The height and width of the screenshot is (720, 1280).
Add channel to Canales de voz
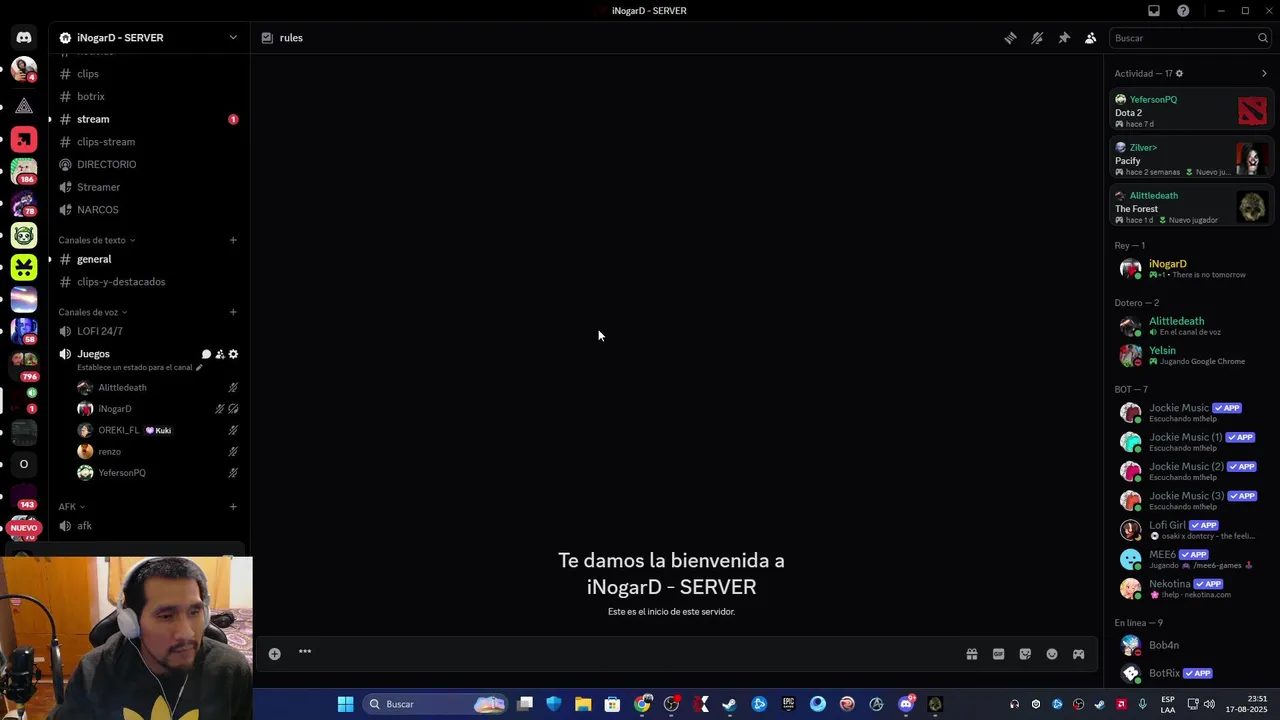(x=233, y=312)
